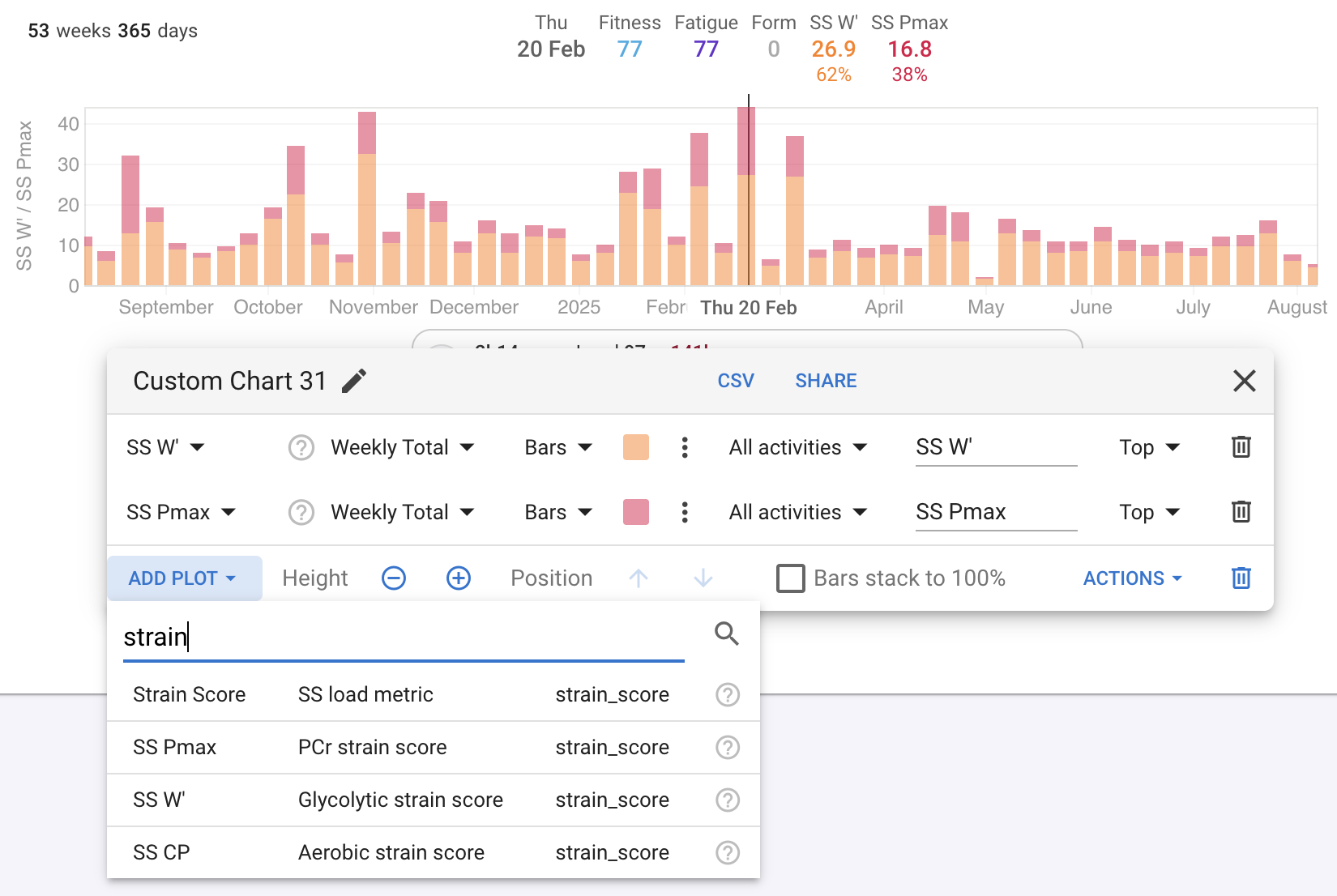Open help for Strain Score metric
Image resolution: width=1337 pixels, height=896 pixels.
pyautogui.click(x=728, y=695)
